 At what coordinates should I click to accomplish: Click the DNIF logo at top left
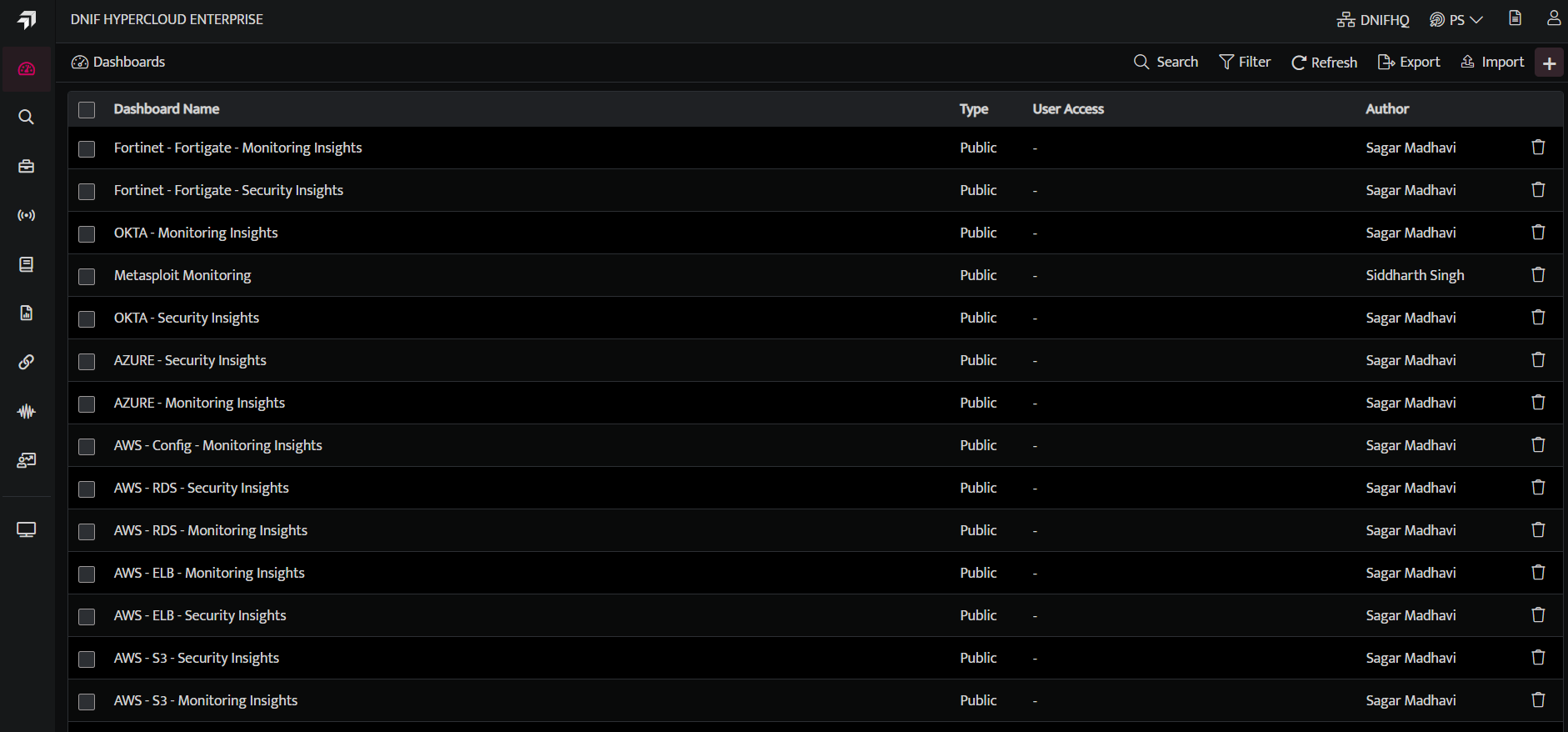tap(27, 20)
